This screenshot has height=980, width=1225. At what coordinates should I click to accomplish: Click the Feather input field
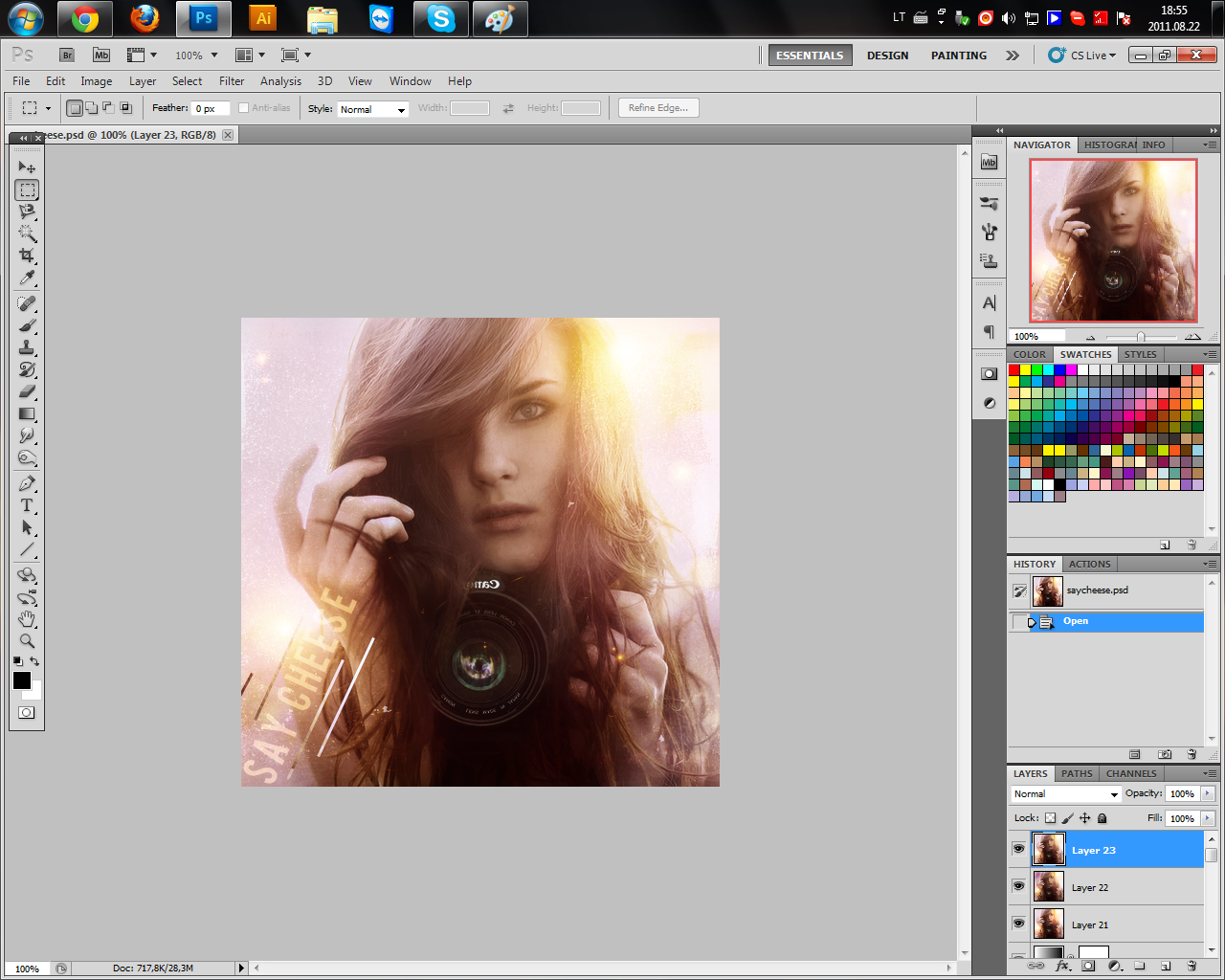[211, 109]
